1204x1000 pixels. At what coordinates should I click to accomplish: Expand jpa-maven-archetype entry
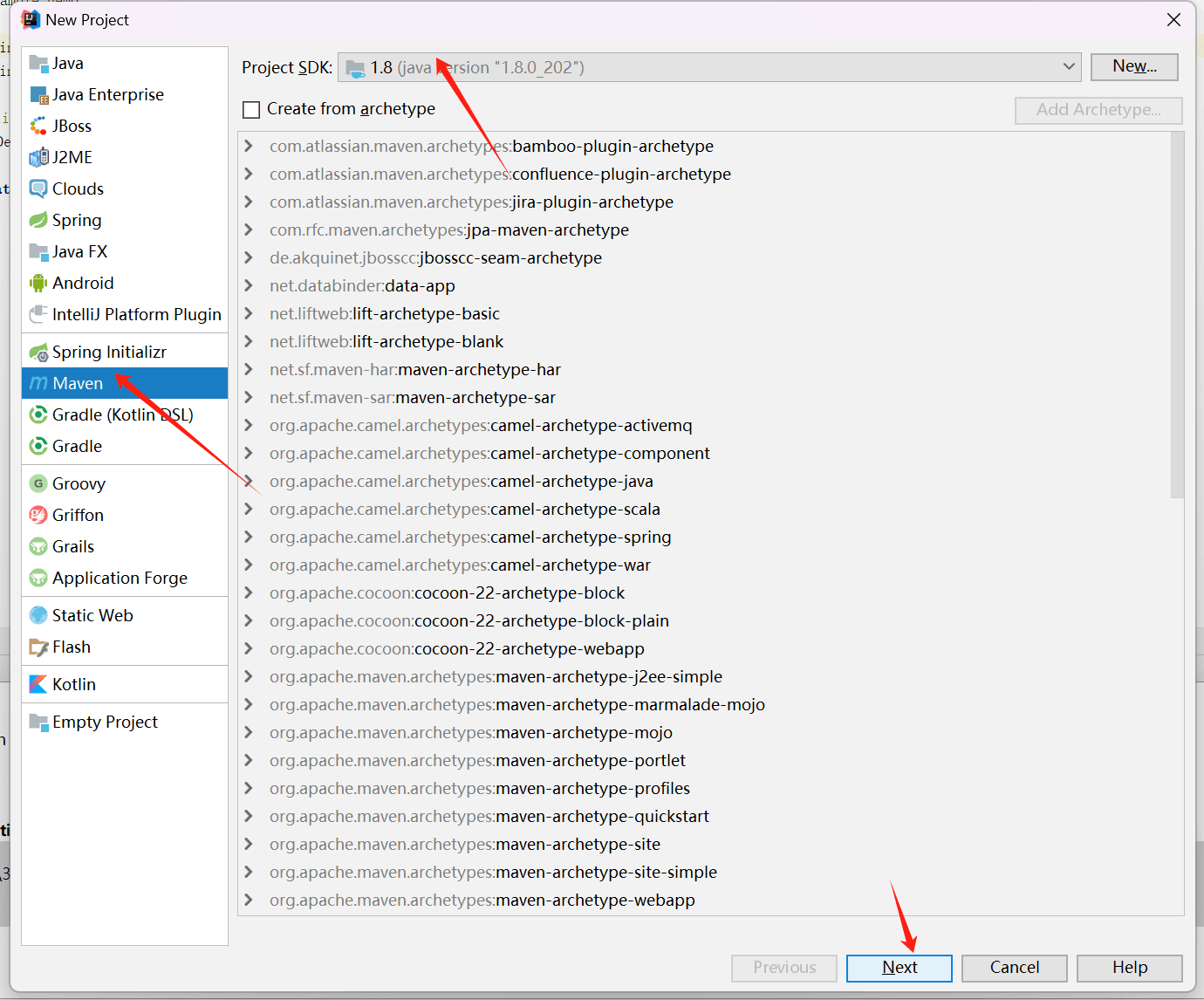[249, 229]
